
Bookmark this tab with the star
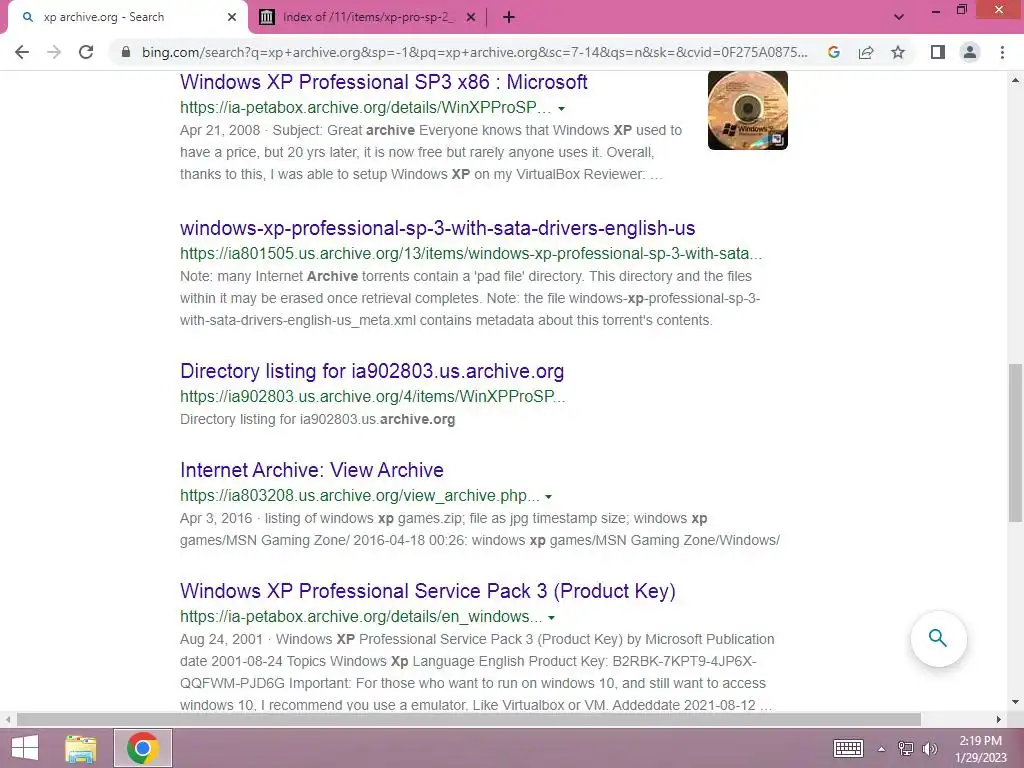tap(898, 52)
